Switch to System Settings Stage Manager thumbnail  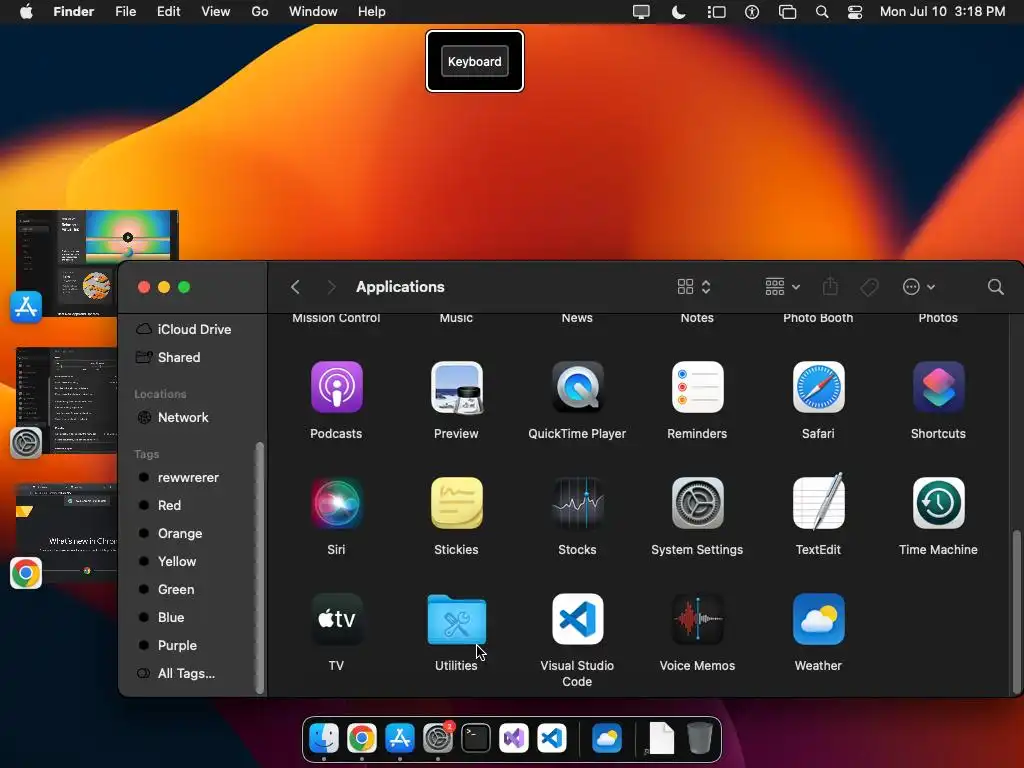[67, 400]
